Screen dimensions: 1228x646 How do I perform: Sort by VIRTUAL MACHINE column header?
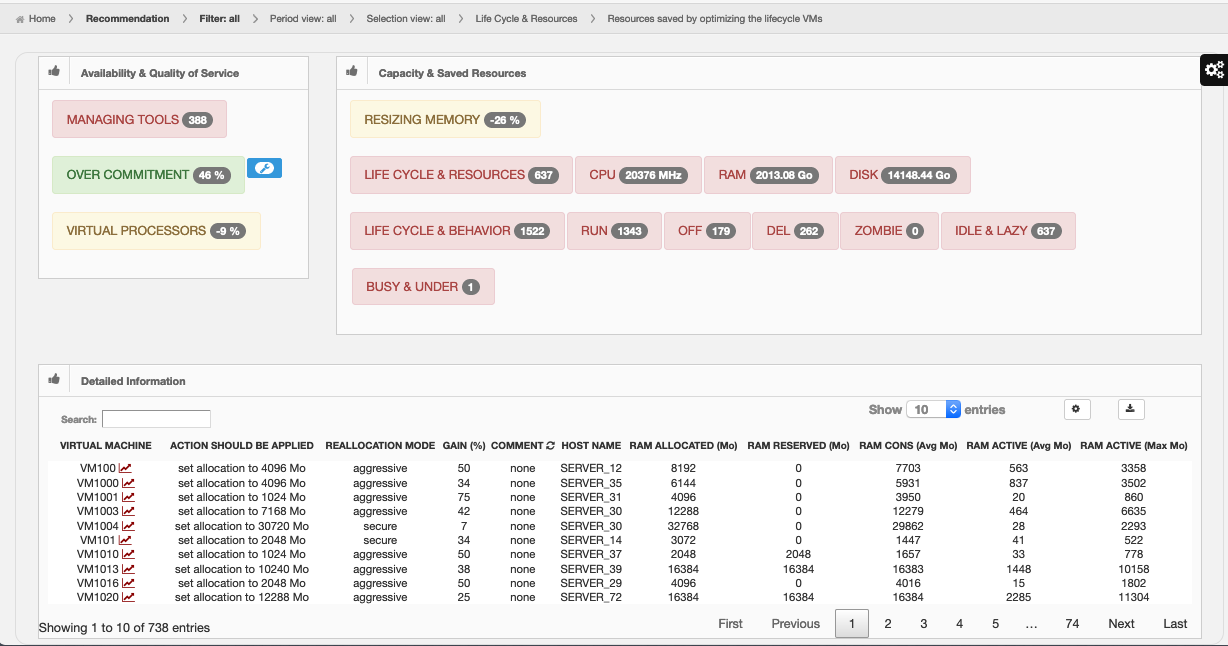[x=106, y=446]
